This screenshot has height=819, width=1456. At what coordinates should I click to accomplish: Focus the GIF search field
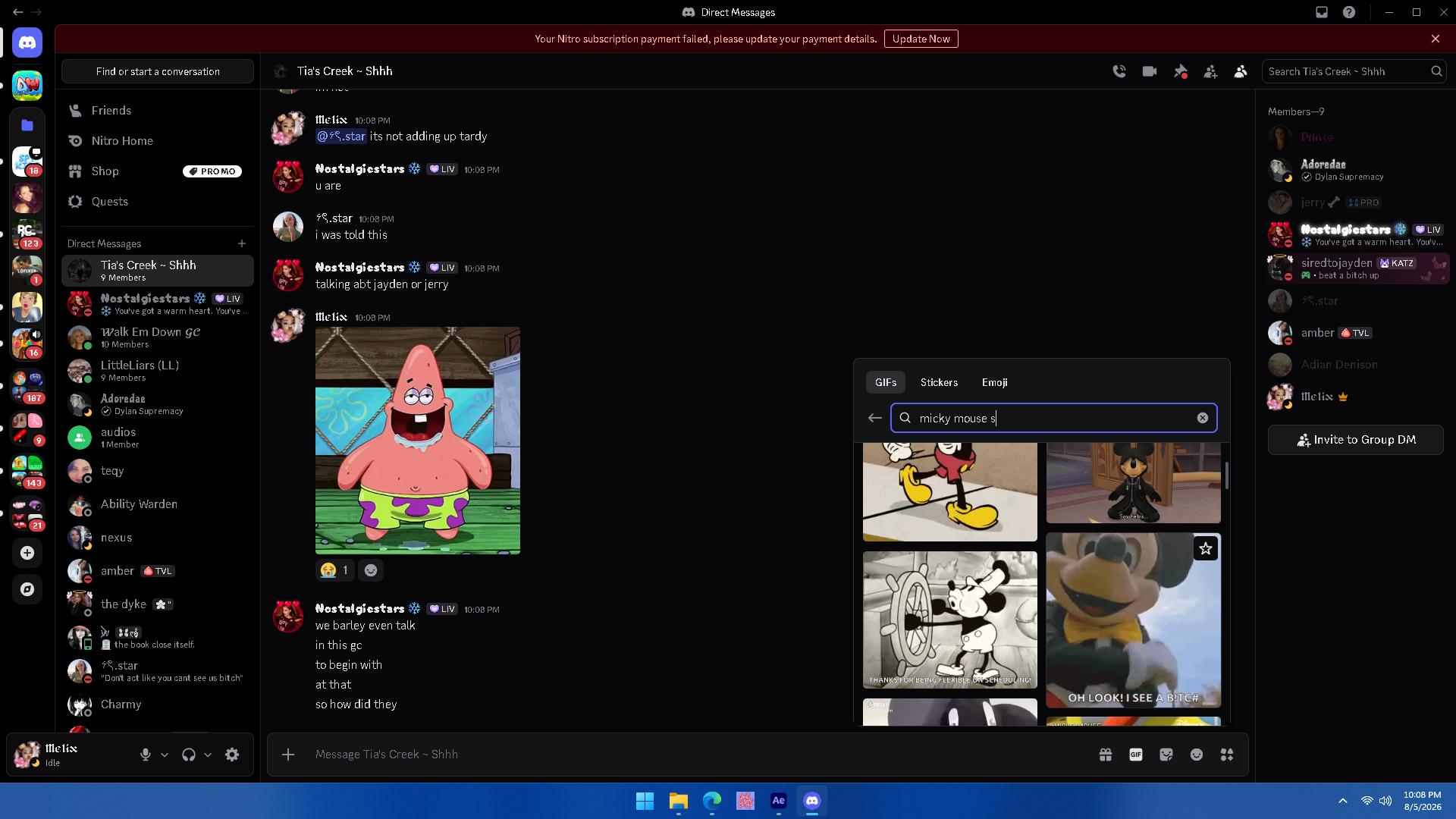coord(1054,418)
